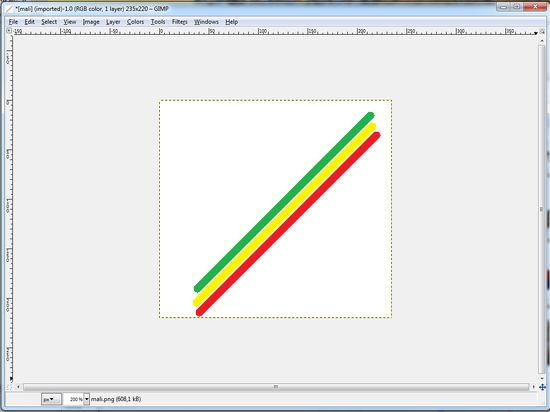
Task: Click the GIMP icon in the title bar
Action: pyautogui.click(x=9, y=8)
